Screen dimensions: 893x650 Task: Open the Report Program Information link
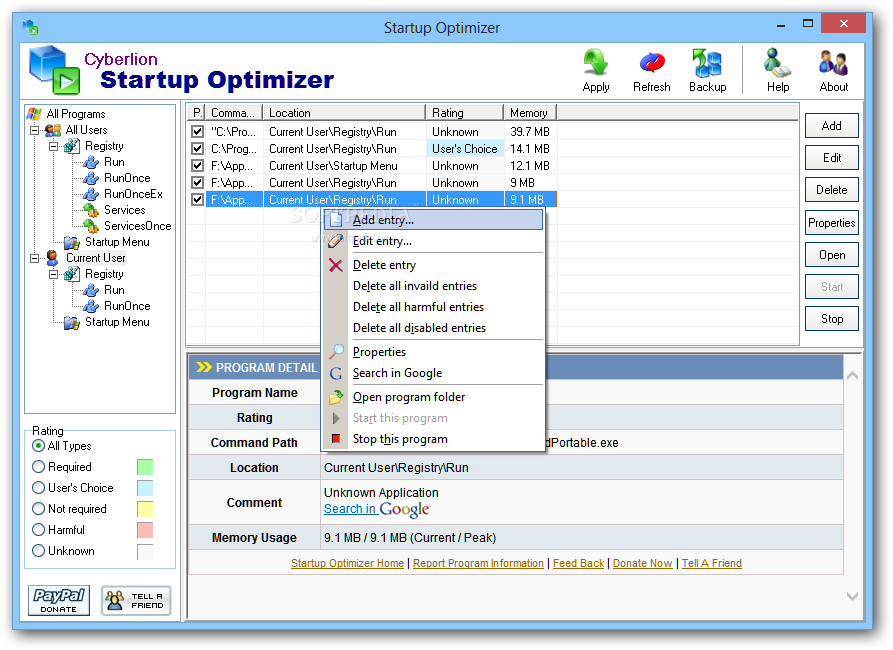point(478,563)
